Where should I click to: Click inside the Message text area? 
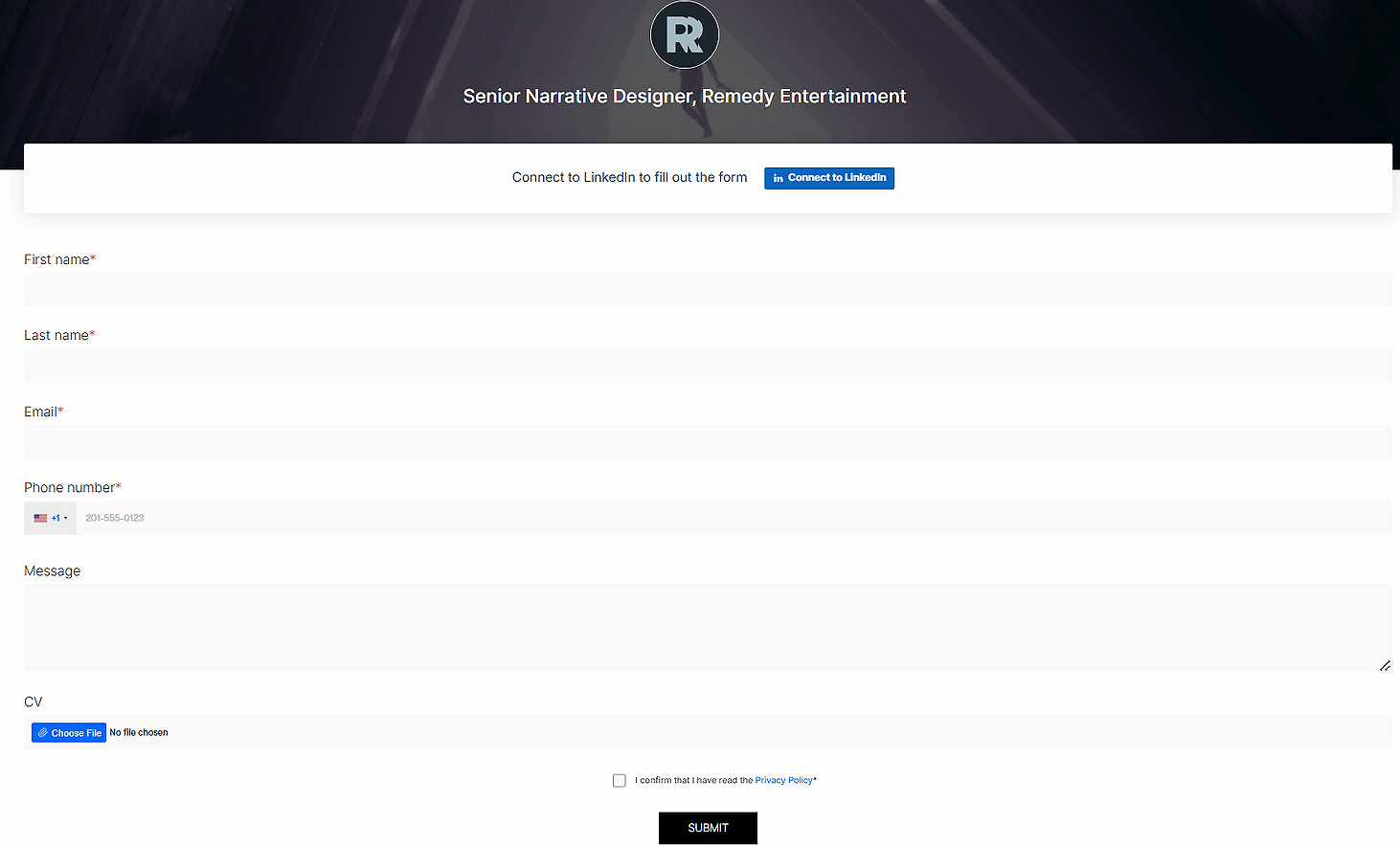pos(708,627)
